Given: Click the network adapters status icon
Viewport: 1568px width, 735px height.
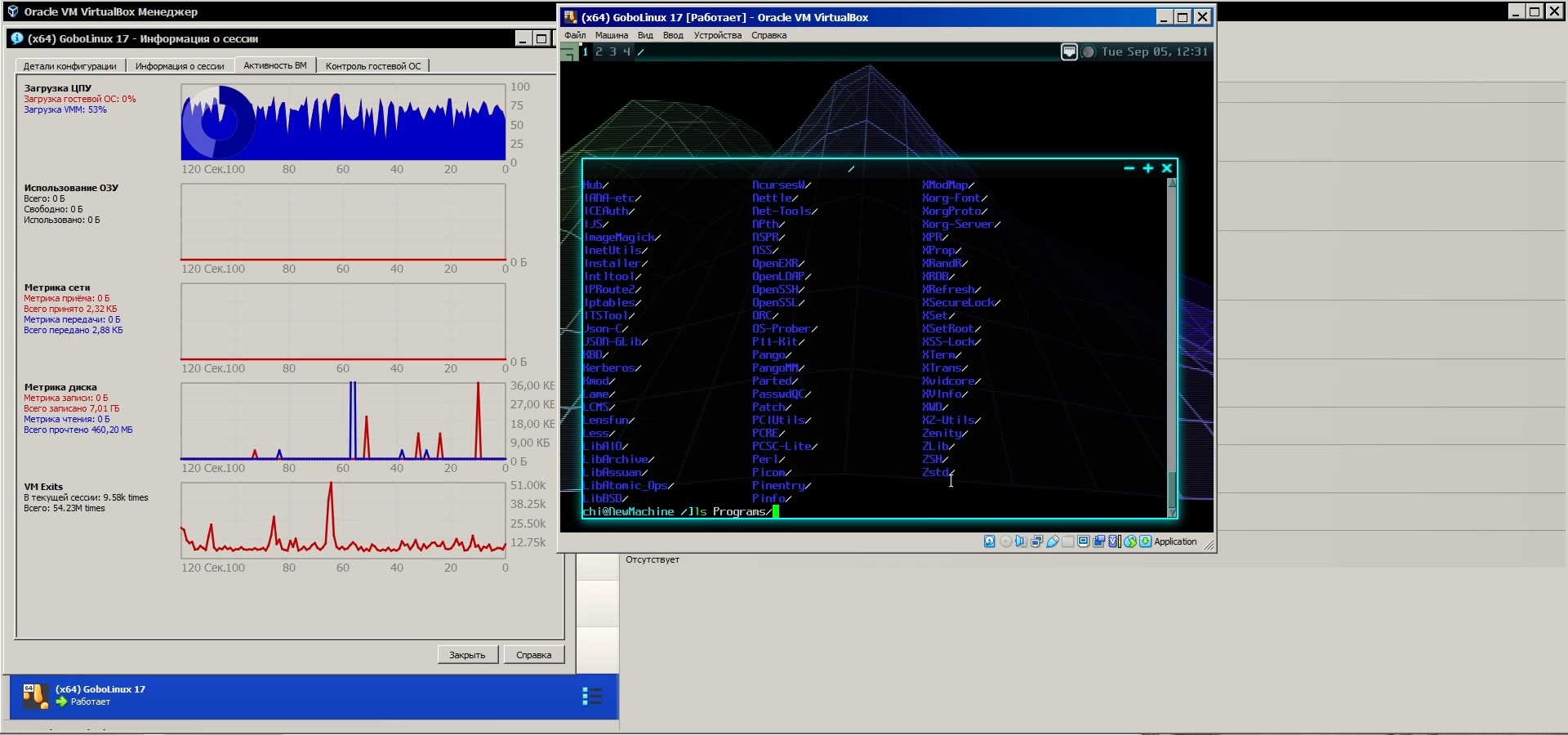Looking at the screenshot, I should [x=1036, y=541].
